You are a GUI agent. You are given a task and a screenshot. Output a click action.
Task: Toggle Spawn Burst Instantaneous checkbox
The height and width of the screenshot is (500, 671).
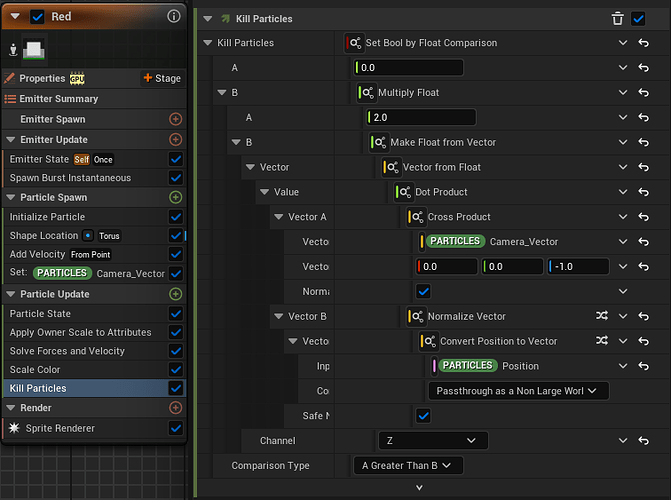pyautogui.click(x=176, y=178)
